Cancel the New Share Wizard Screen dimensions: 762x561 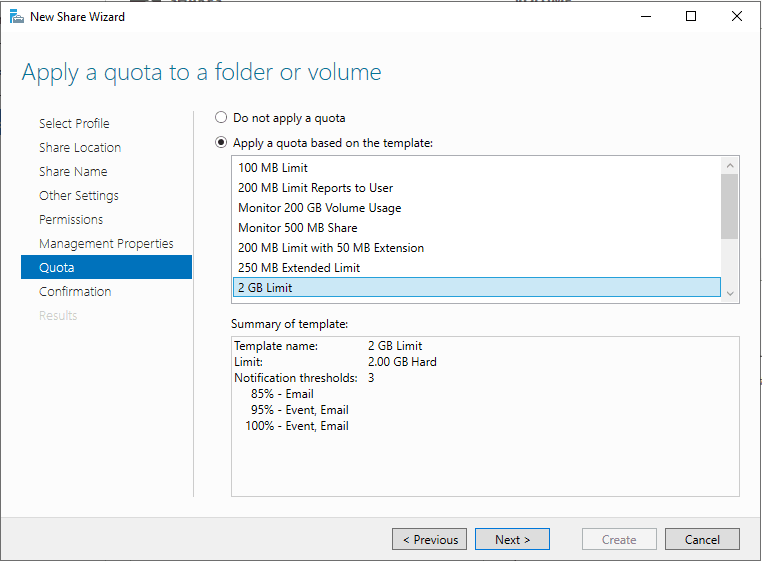(702, 540)
